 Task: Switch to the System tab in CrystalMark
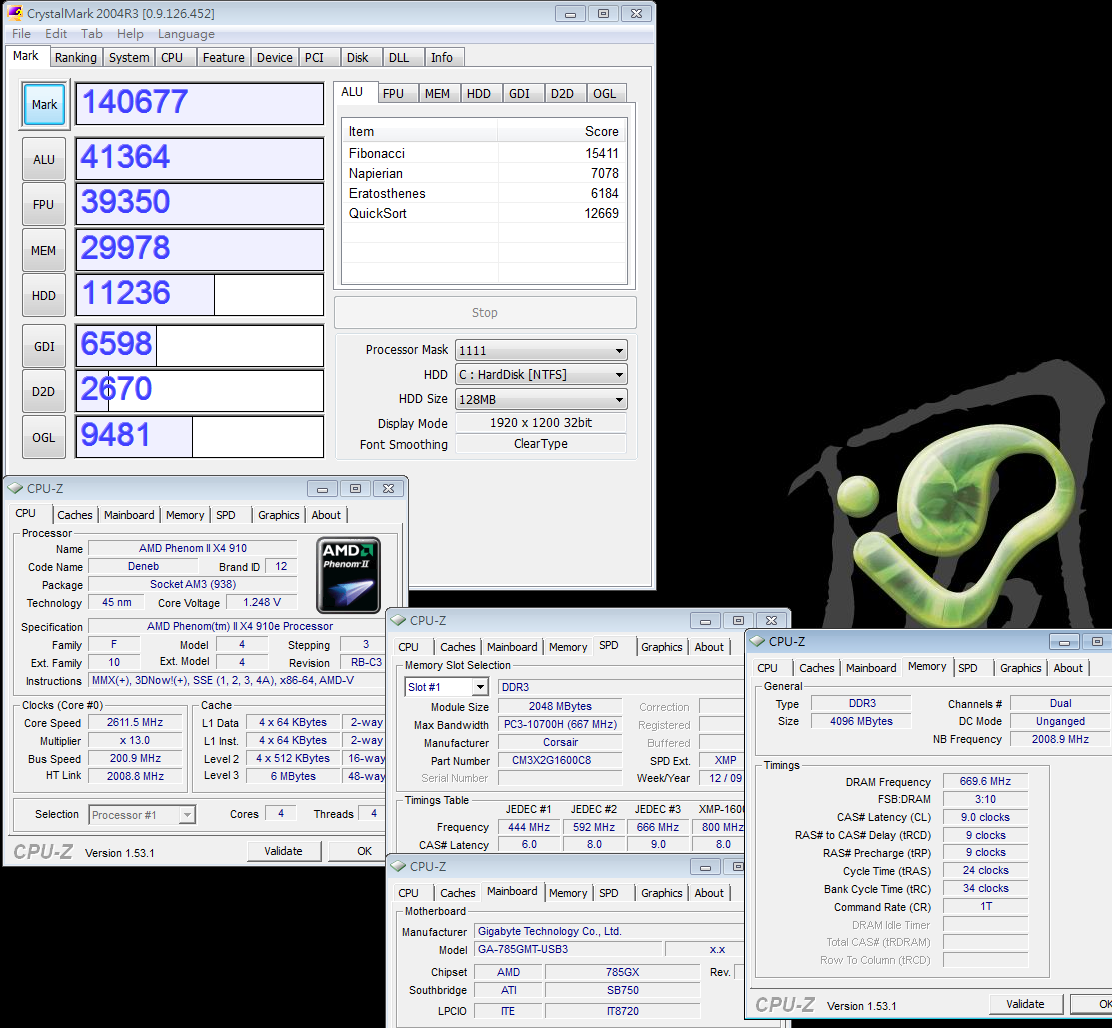pos(128,57)
